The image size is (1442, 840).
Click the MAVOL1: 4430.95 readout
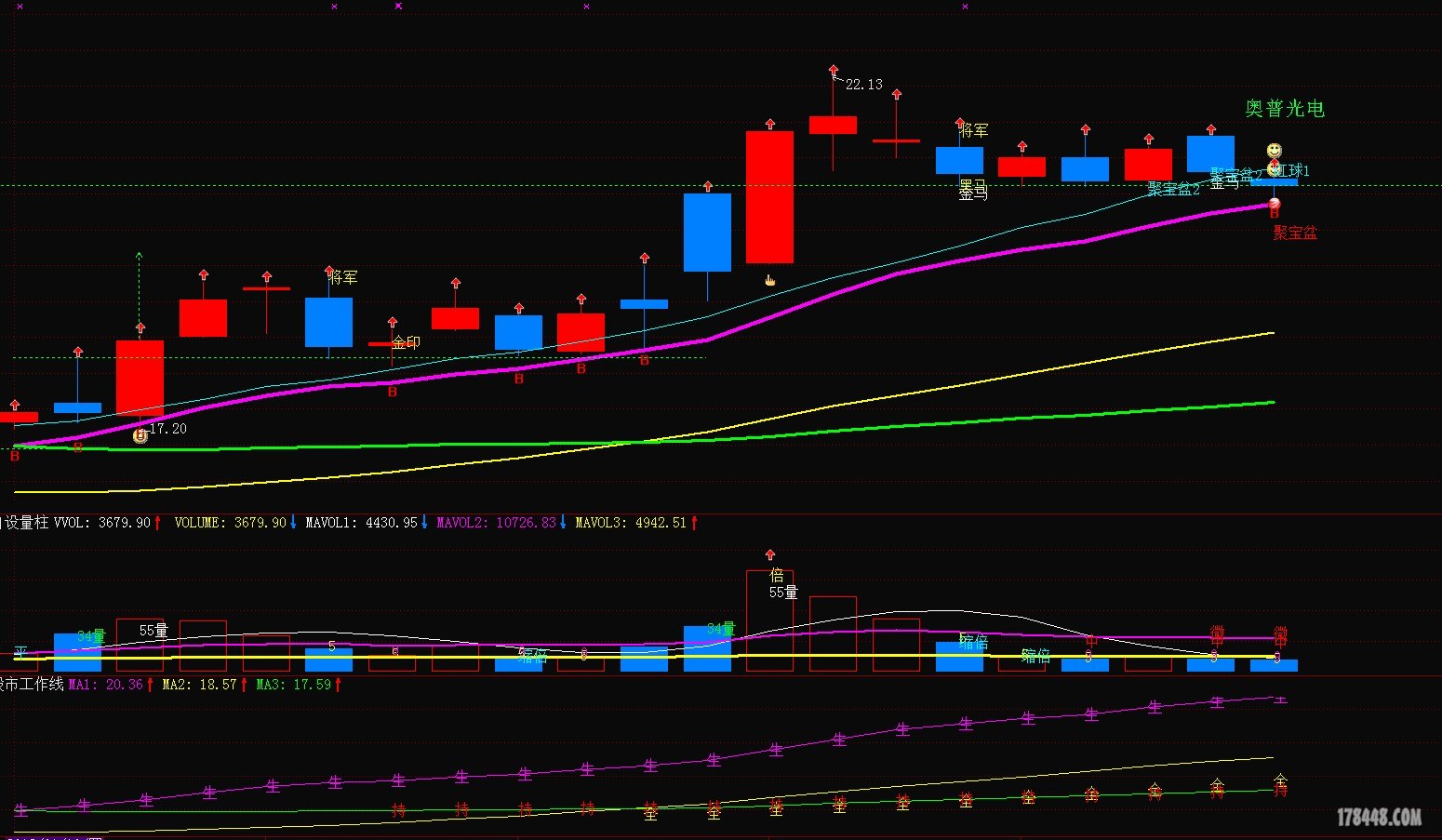click(x=362, y=523)
